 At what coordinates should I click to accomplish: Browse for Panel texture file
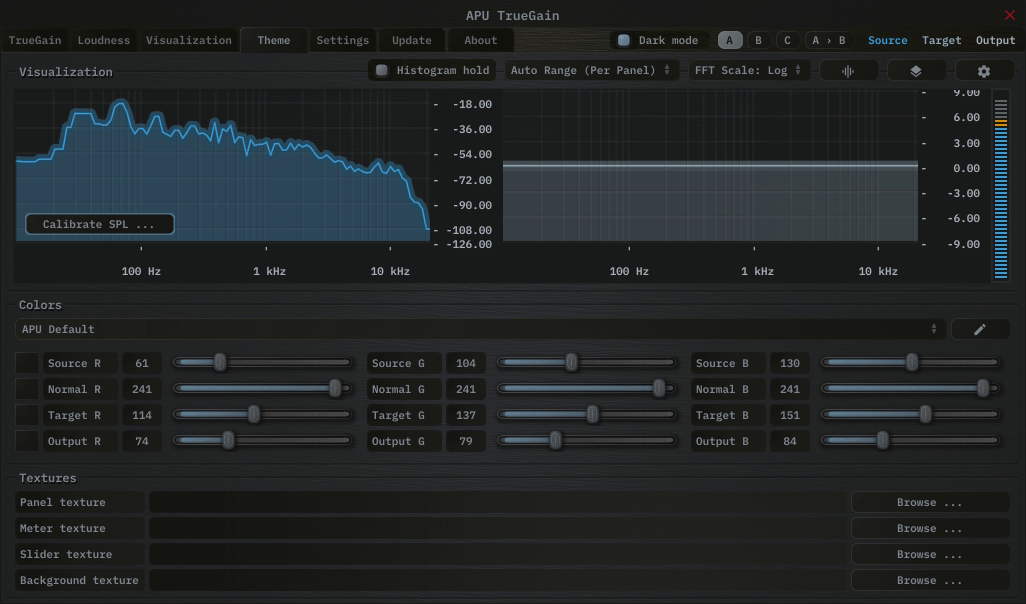[x=929, y=502]
